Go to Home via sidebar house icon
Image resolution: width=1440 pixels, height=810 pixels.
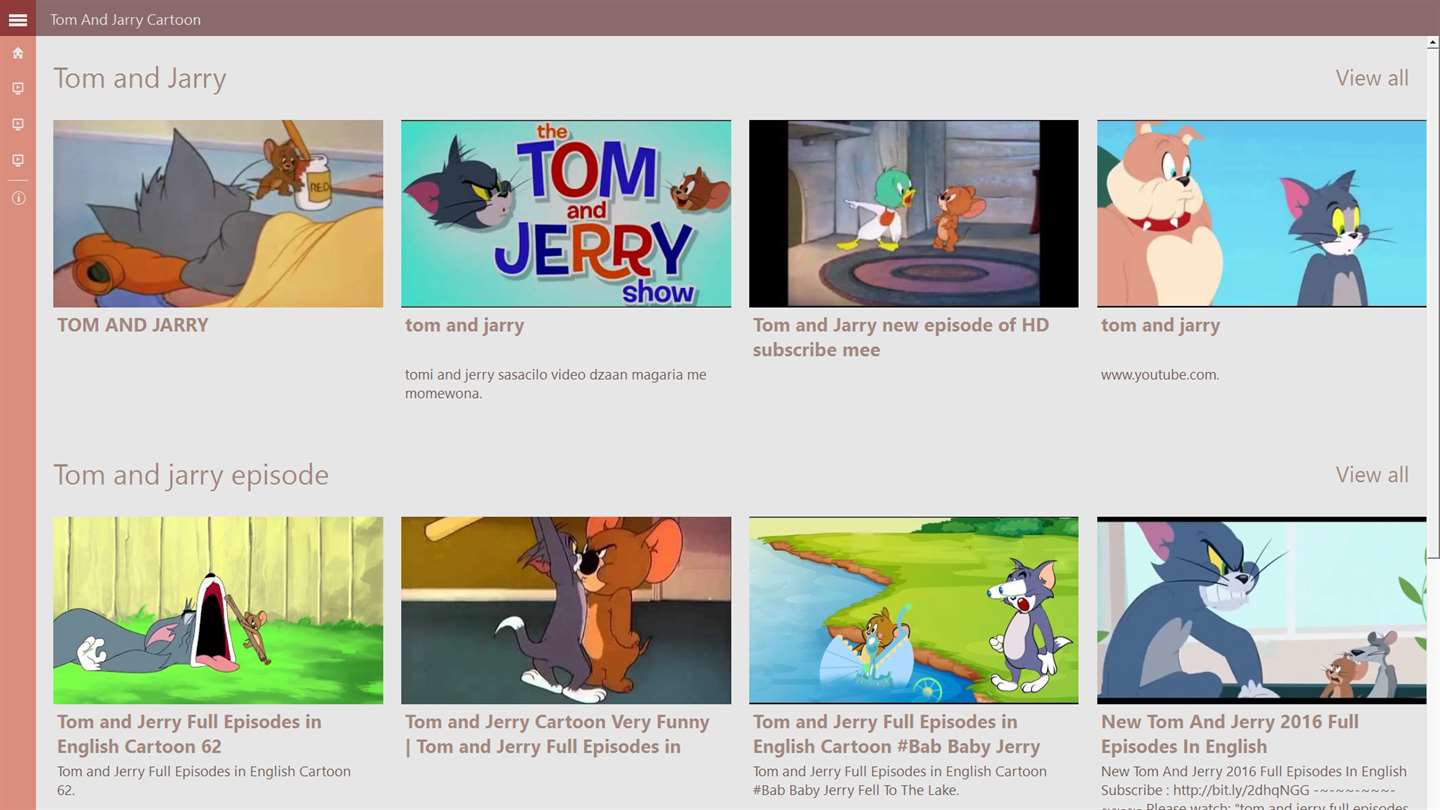point(18,53)
